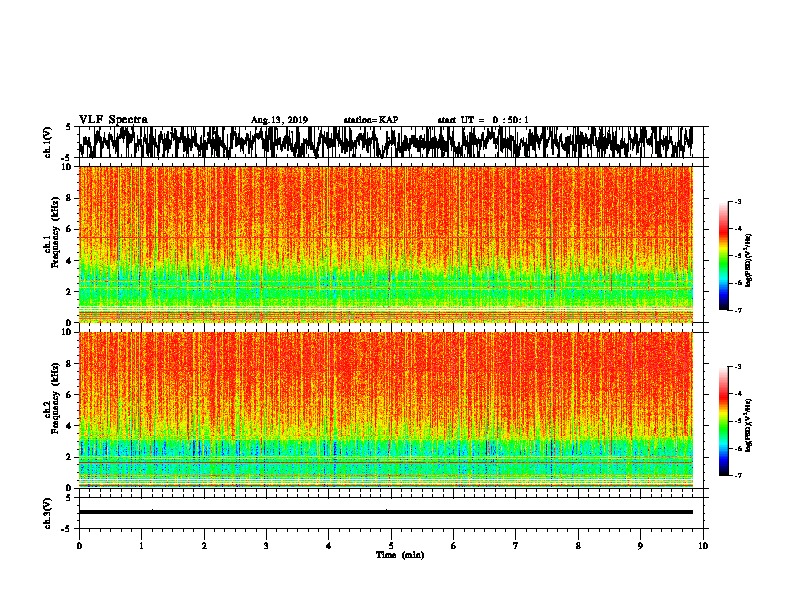Click the ch.1 spectrogram panel
The width and height of the screenshot is (792, 612).
click(x=385, y=244)
